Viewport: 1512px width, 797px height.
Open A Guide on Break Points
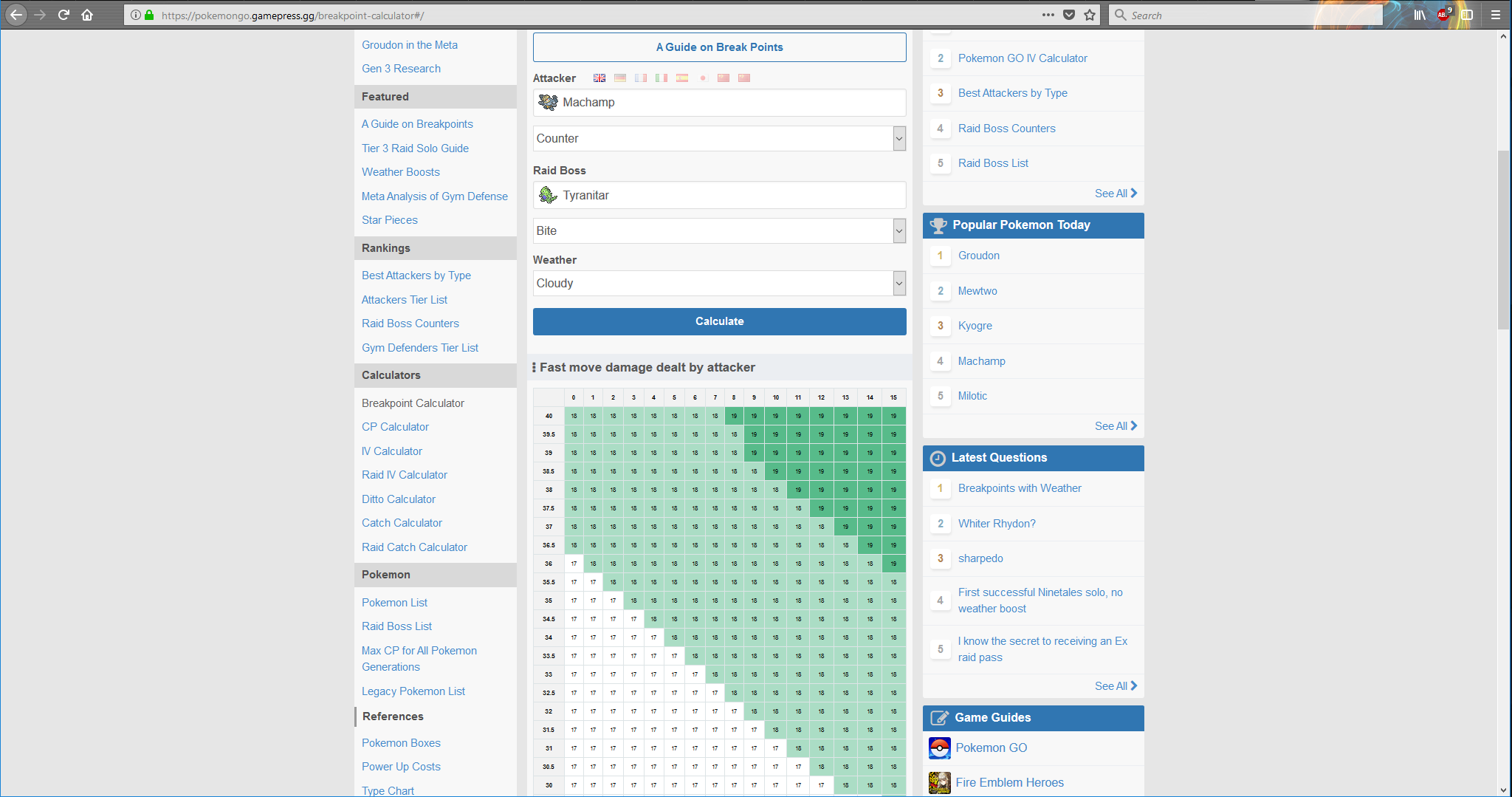pyautogui.click(x=719, y=47)
